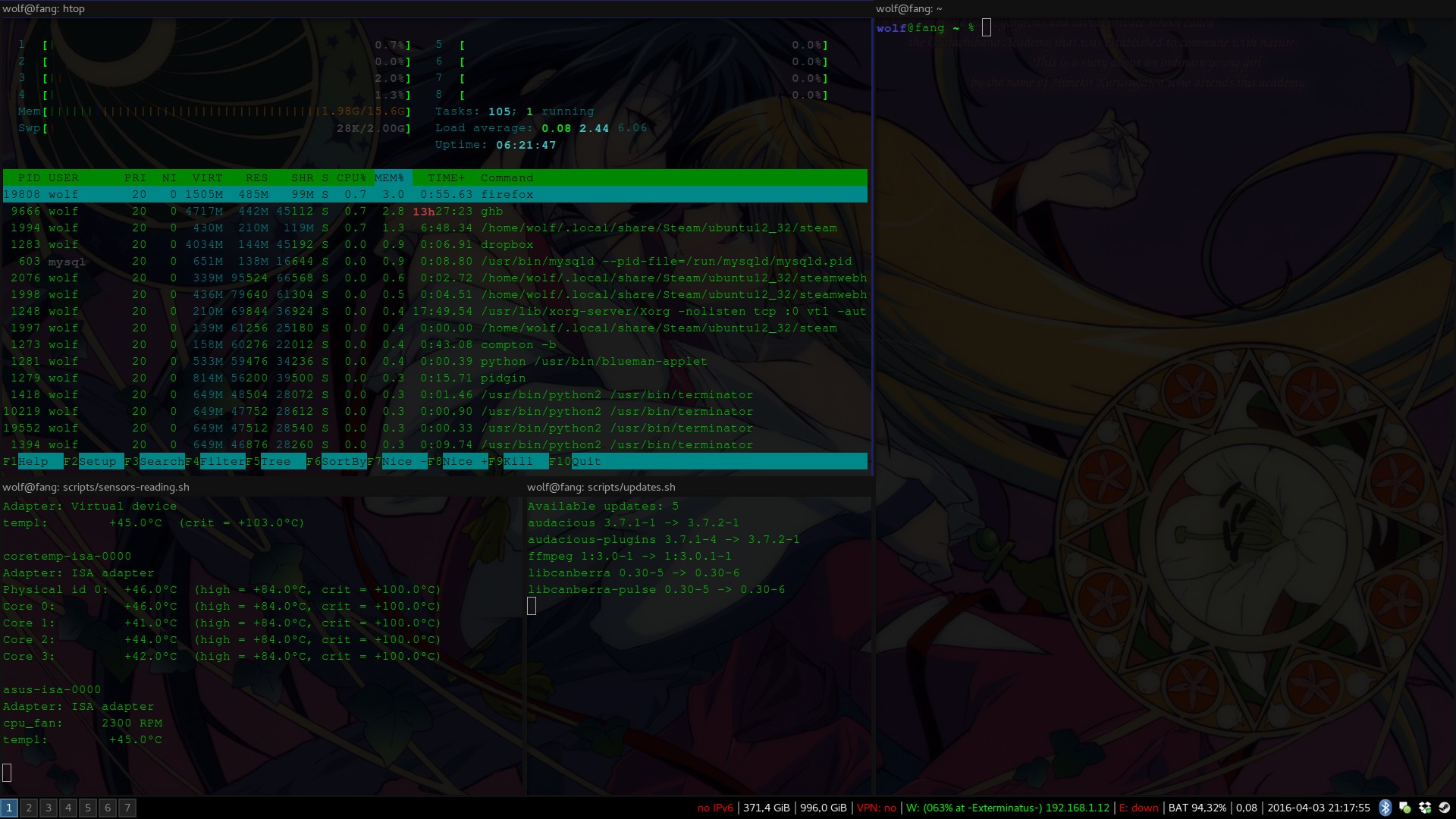Image resolution: width=1456 pixels, height=819 pixels.
Task: Select the pidgin process row
Action: tap(435, 378)
